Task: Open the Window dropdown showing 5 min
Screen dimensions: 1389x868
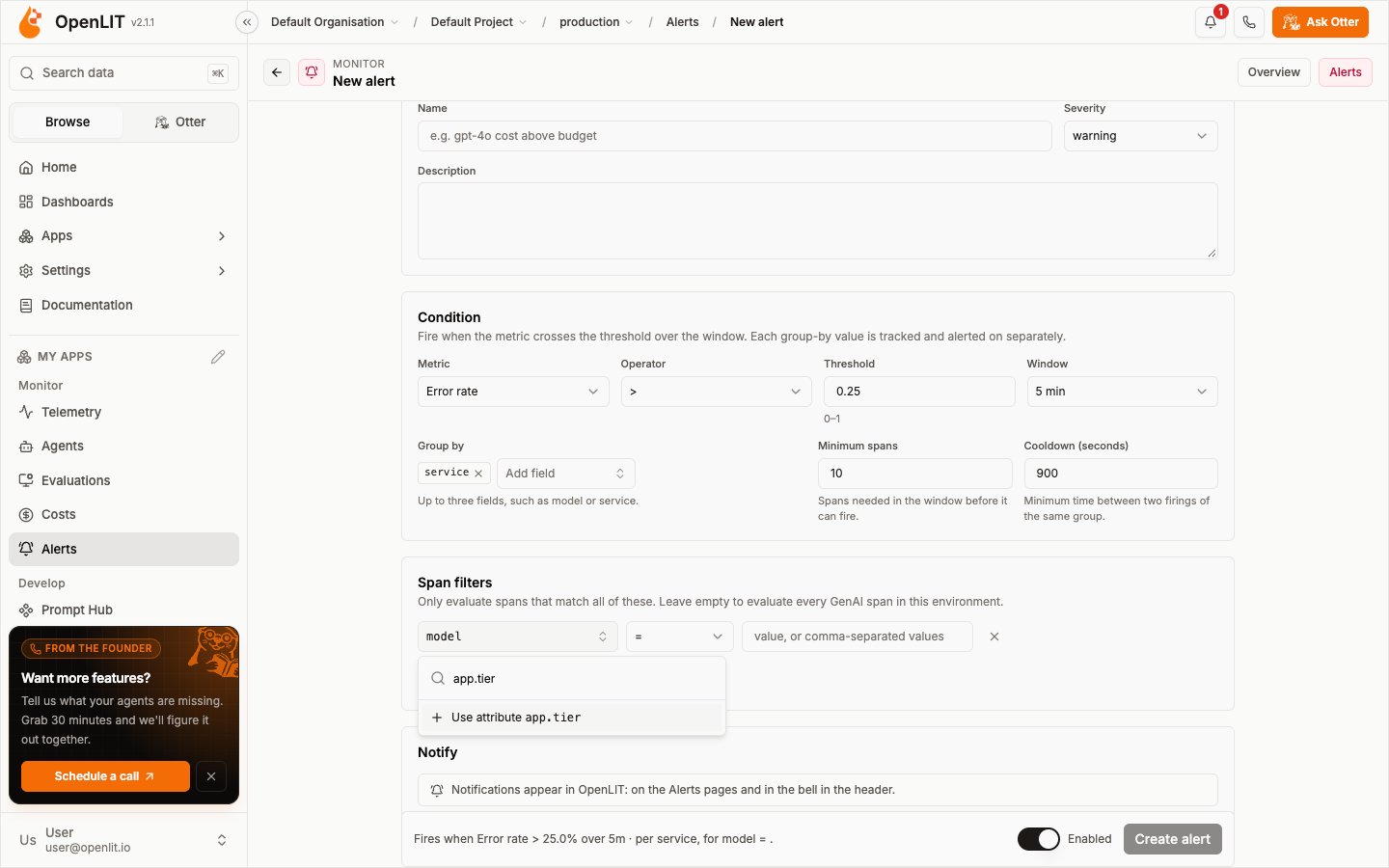Action: tap(1122, 392)
